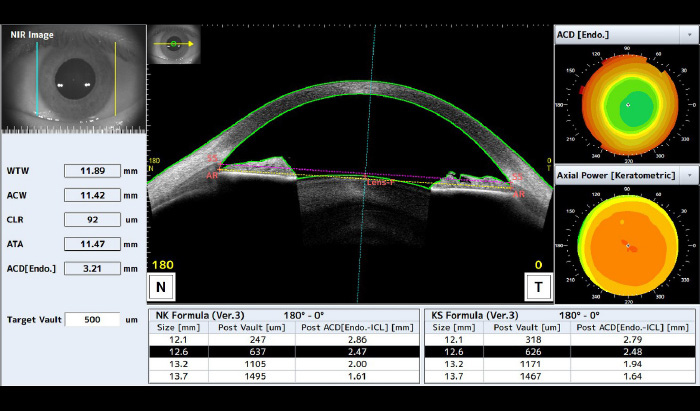Screen dimensions: 700x411
Task: Open the ACD [Endo.] map dropdown
Action: click(688, 35)
